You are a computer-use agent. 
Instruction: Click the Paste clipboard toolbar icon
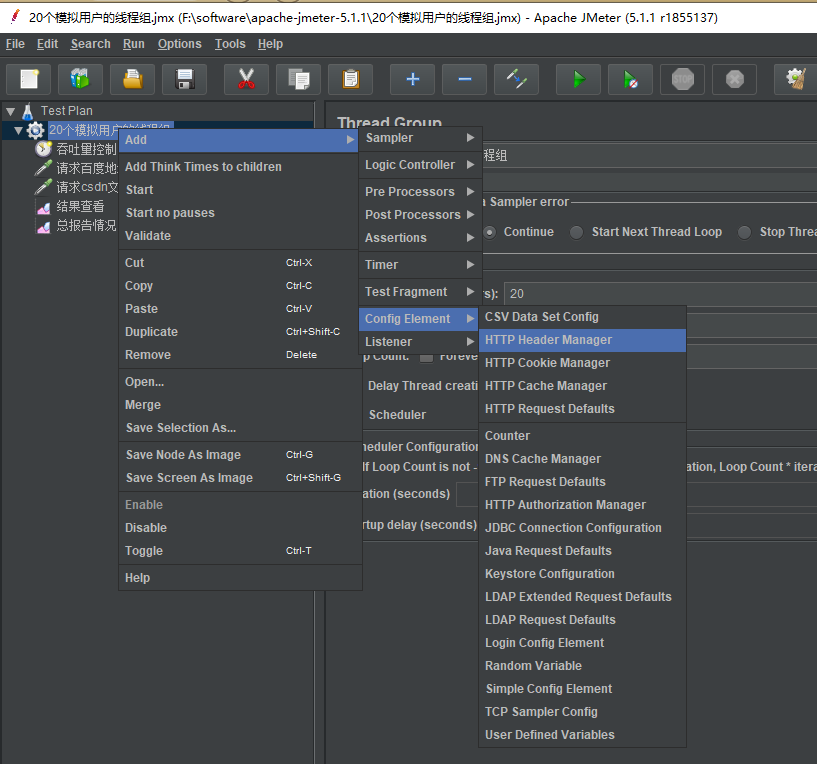(x=351, y=79)
